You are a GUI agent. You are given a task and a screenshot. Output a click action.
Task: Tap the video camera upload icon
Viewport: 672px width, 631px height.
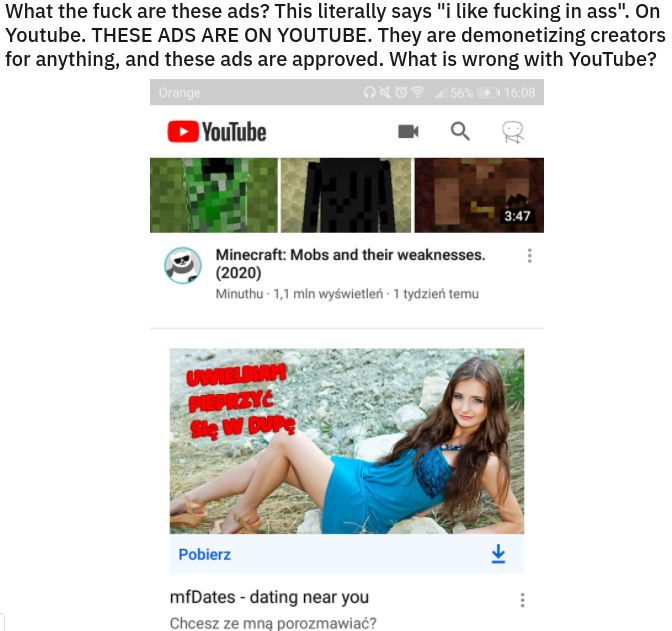tap(408, 131)
